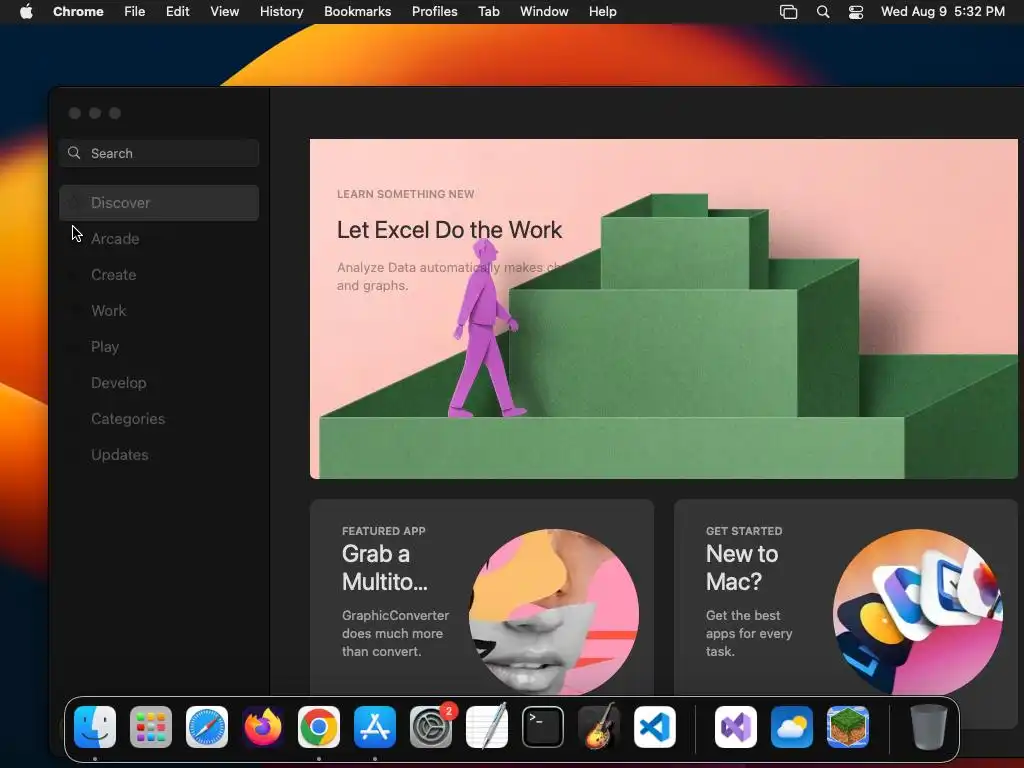This screenshot has height=768, width=1024.
Task: Open the History menu
Action: (x=281, y=12)
